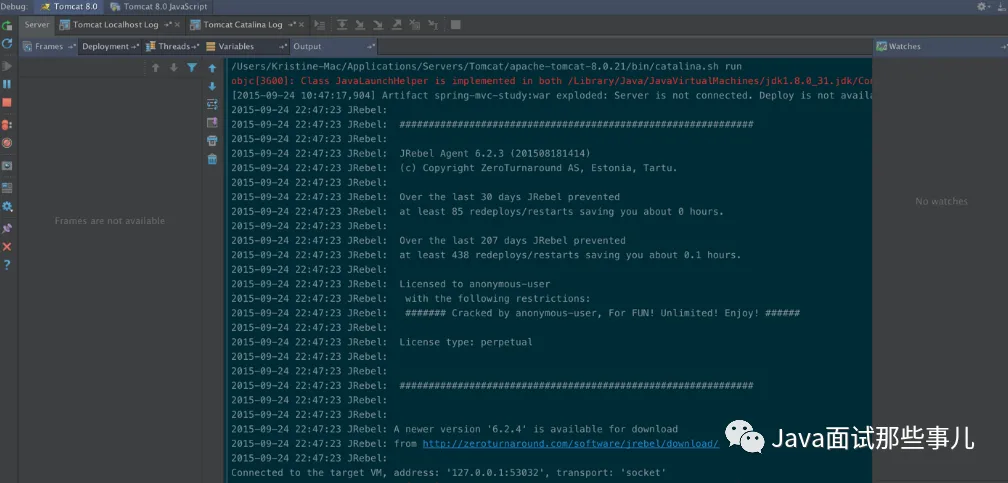Close the Tomcat Localhost Log tab
The image size is (1008, 483).
(x=176, y=24)
